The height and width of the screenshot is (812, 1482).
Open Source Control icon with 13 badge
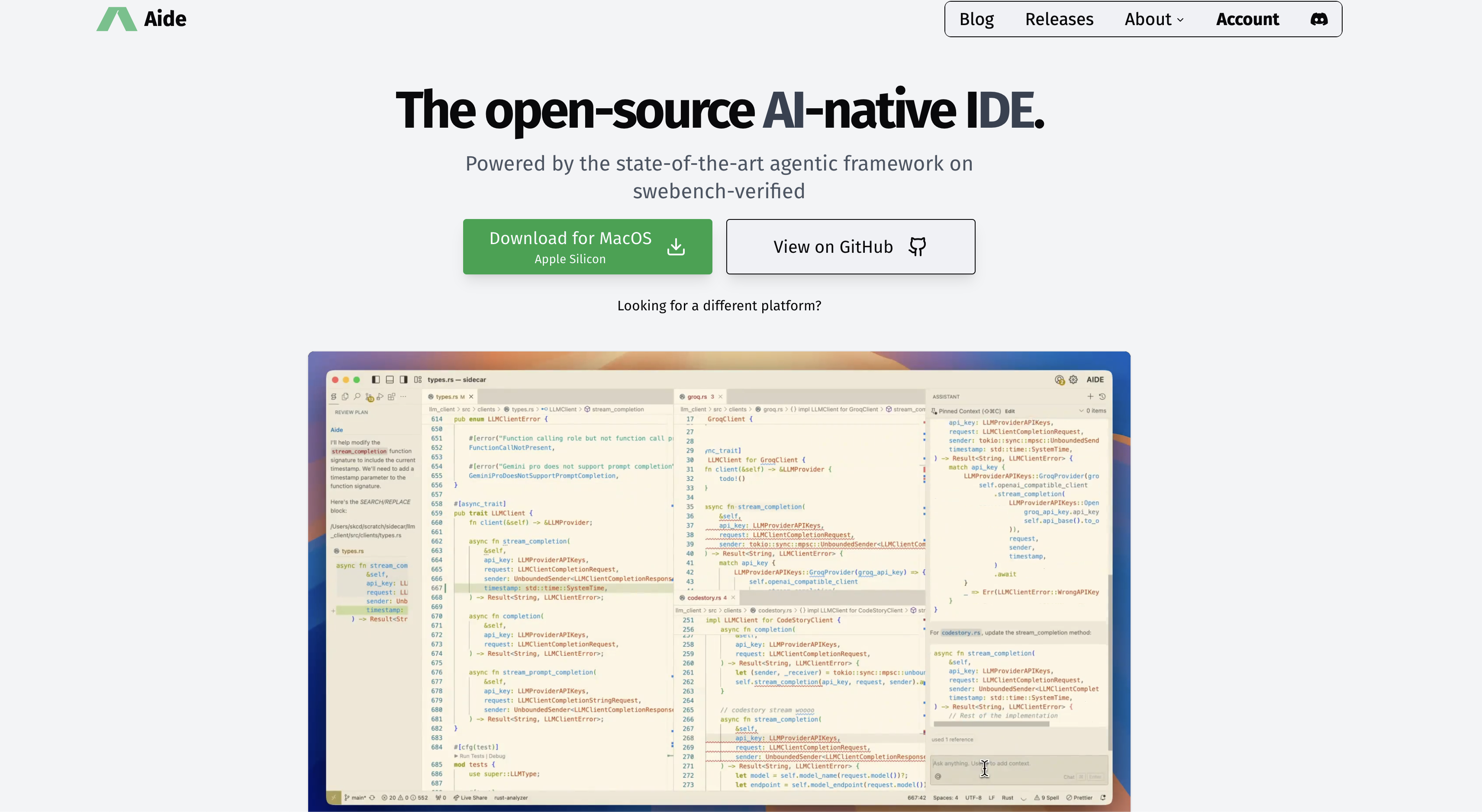click(369, 397)
